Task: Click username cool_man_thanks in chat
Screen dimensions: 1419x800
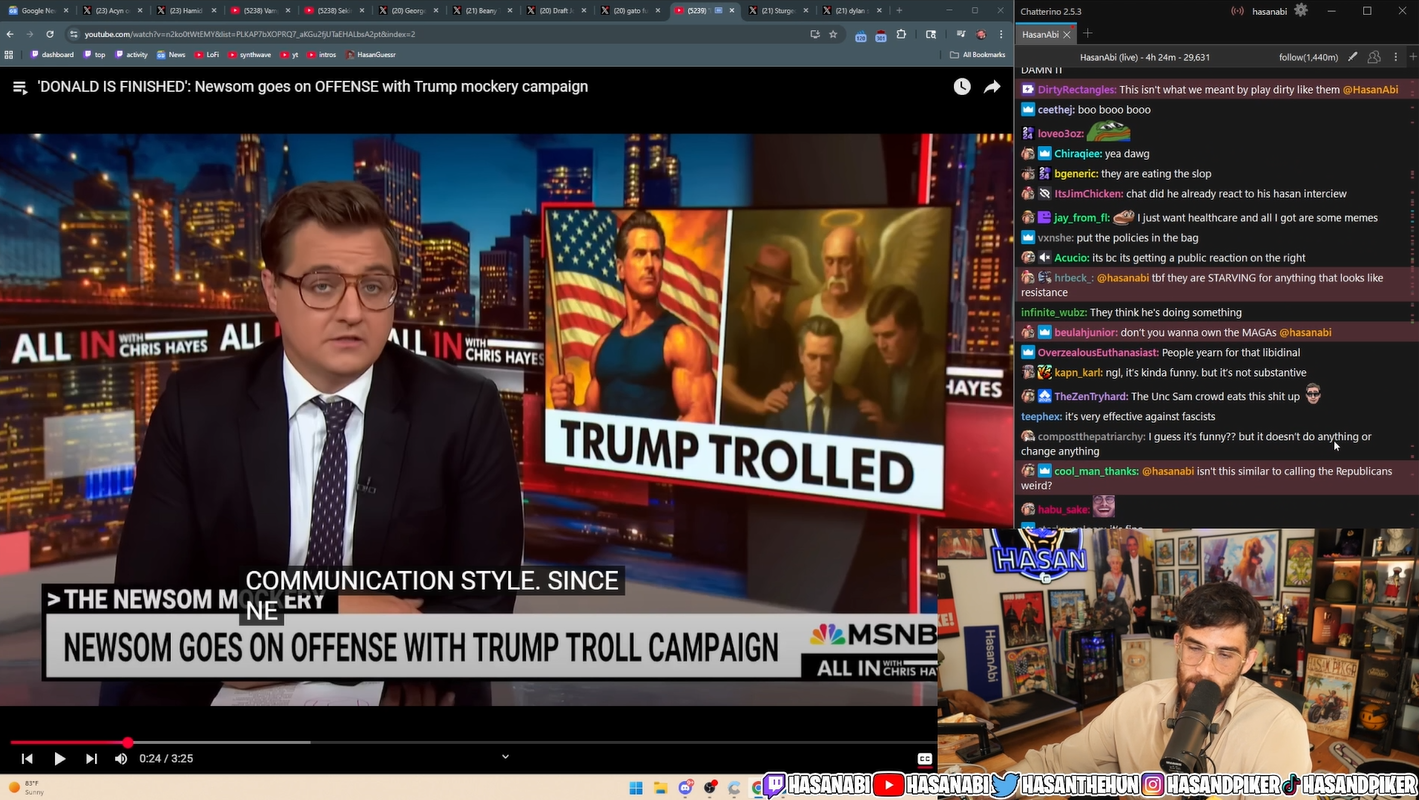Action: (x=1096, y=471)
